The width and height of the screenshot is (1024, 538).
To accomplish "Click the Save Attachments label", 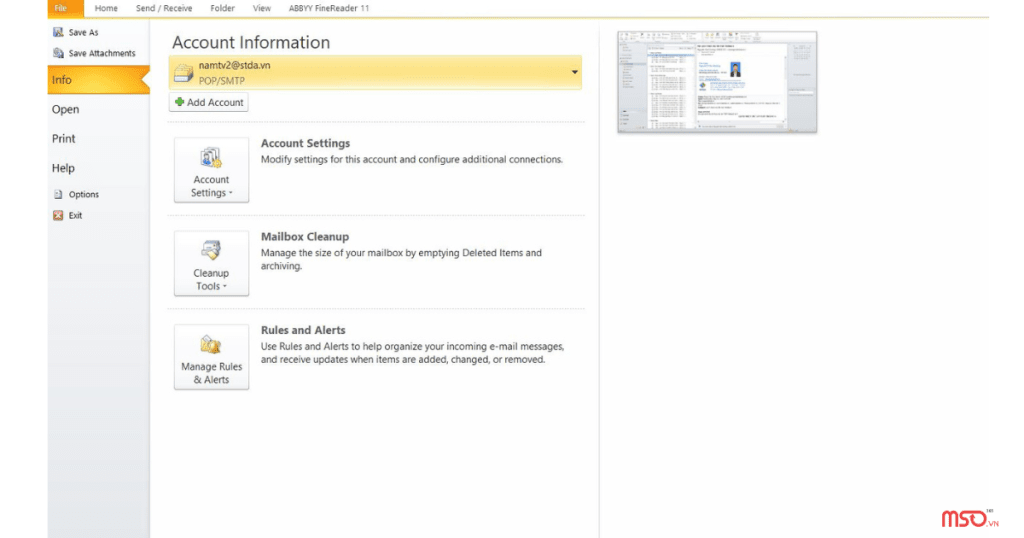I will point(102,53).
